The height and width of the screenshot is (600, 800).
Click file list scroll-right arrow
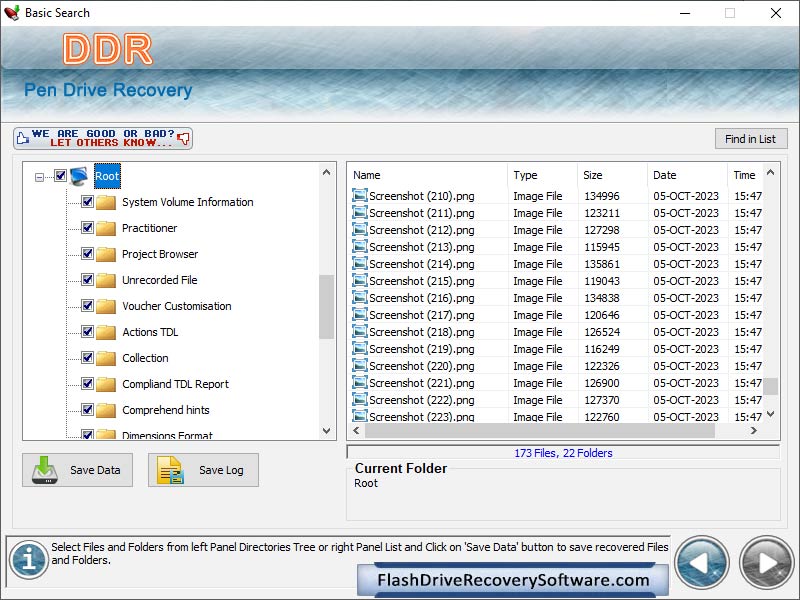pos(754,431)
